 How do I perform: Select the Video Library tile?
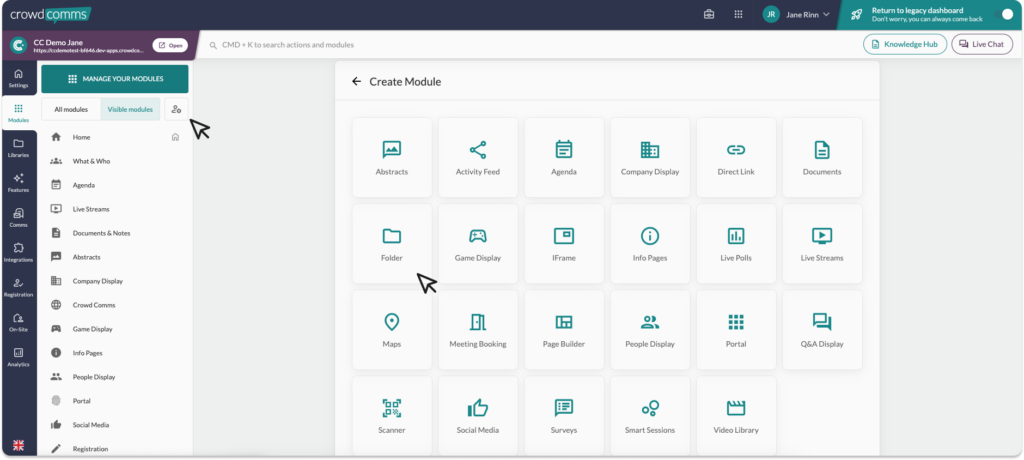pyautogui.click(x=736, y=416)
